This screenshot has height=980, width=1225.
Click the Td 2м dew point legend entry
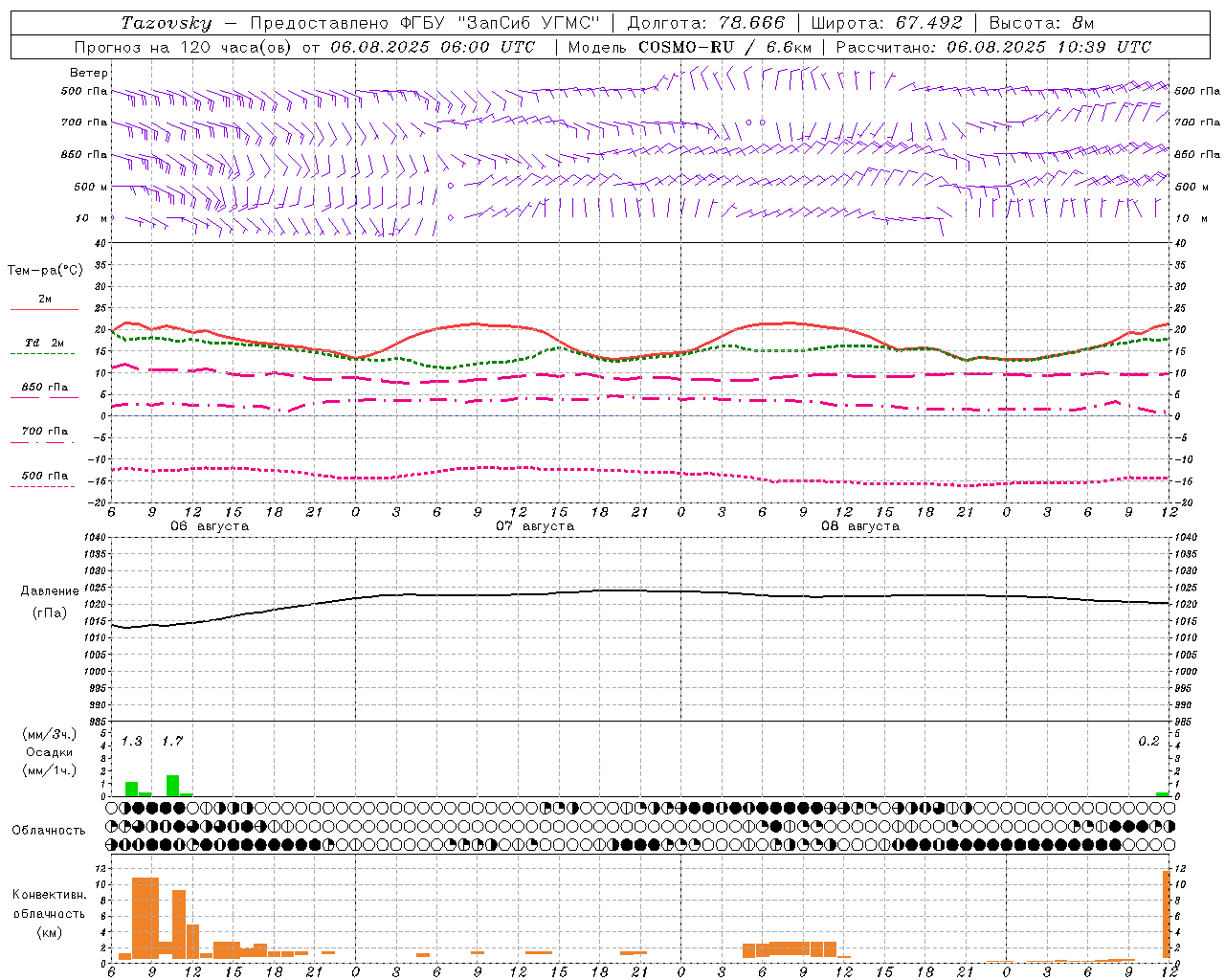[x=44, y=343]
